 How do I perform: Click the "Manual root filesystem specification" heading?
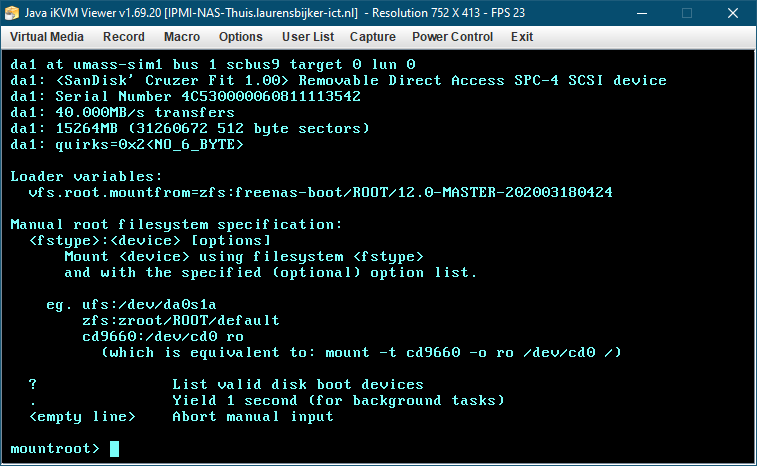tap(176, 224)
